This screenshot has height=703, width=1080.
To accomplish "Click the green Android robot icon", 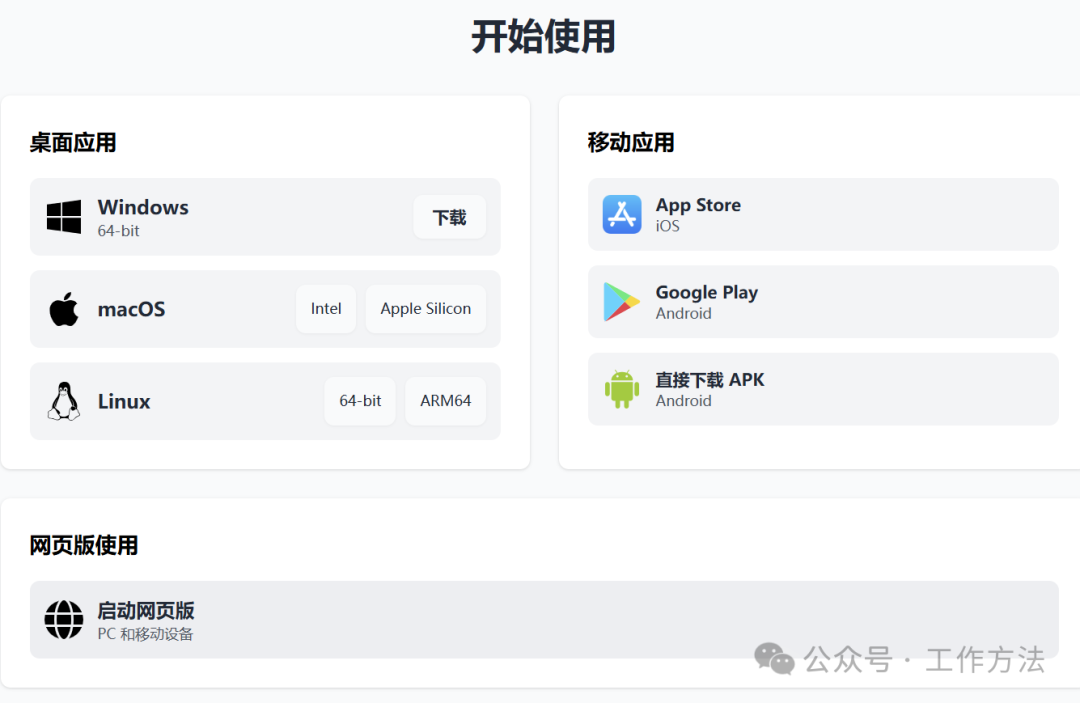I will [622, 389].
